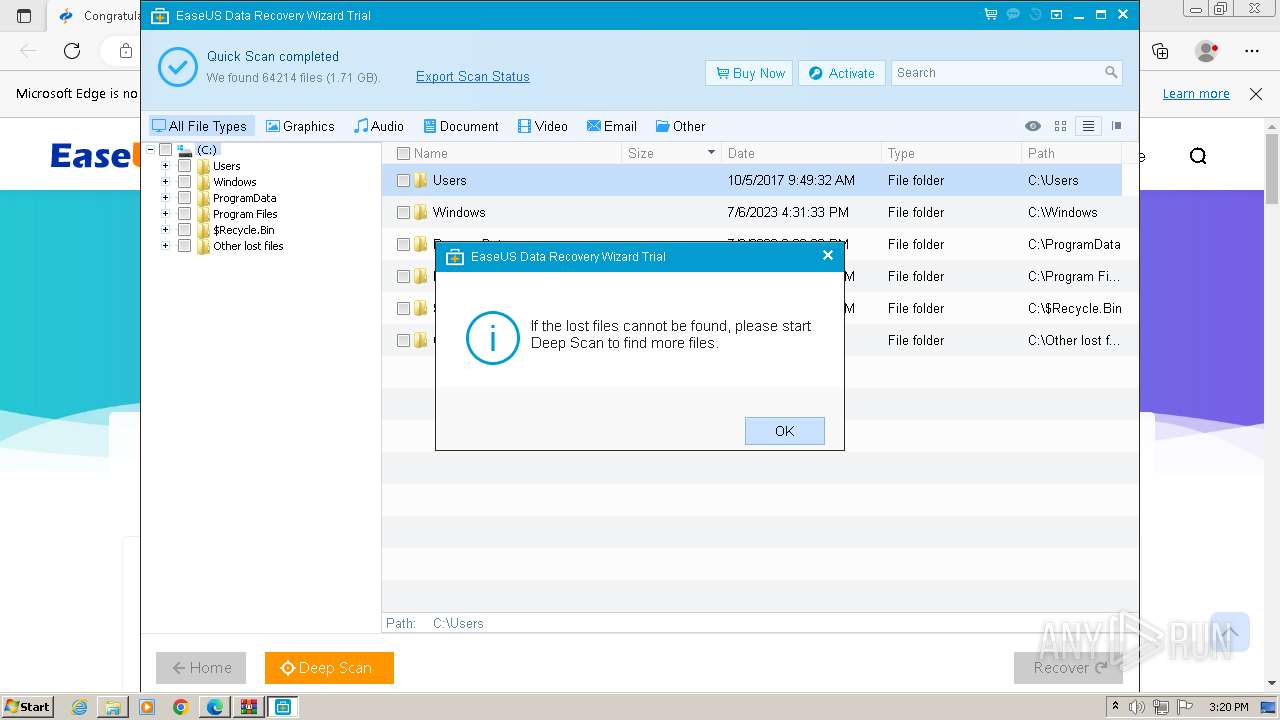Click the update refresh icon in title bar
The image size is (1280, 720).
point(1035,15)
